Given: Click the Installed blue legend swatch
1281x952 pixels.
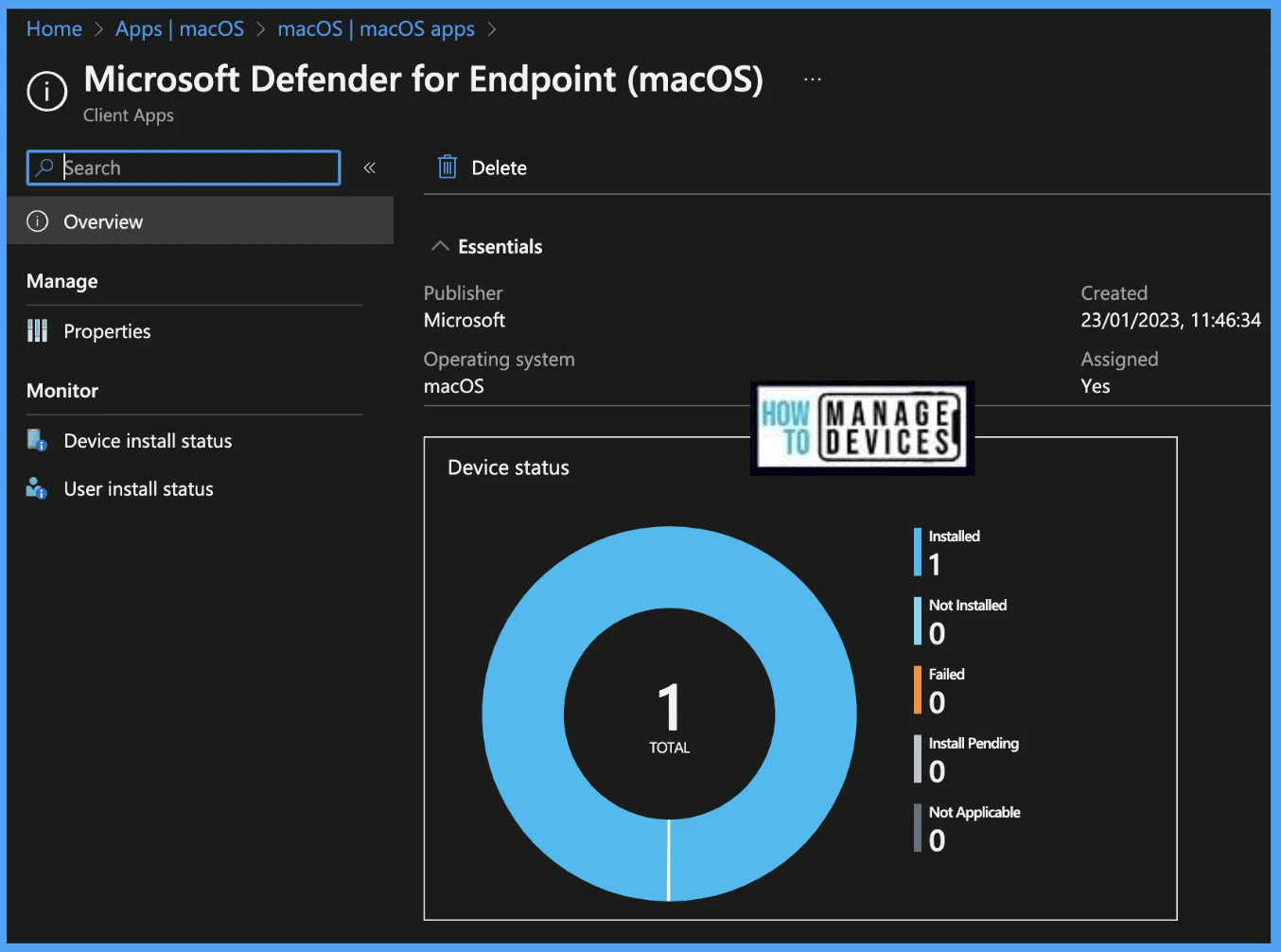Looking at the screenshot, I should [918, 552].
